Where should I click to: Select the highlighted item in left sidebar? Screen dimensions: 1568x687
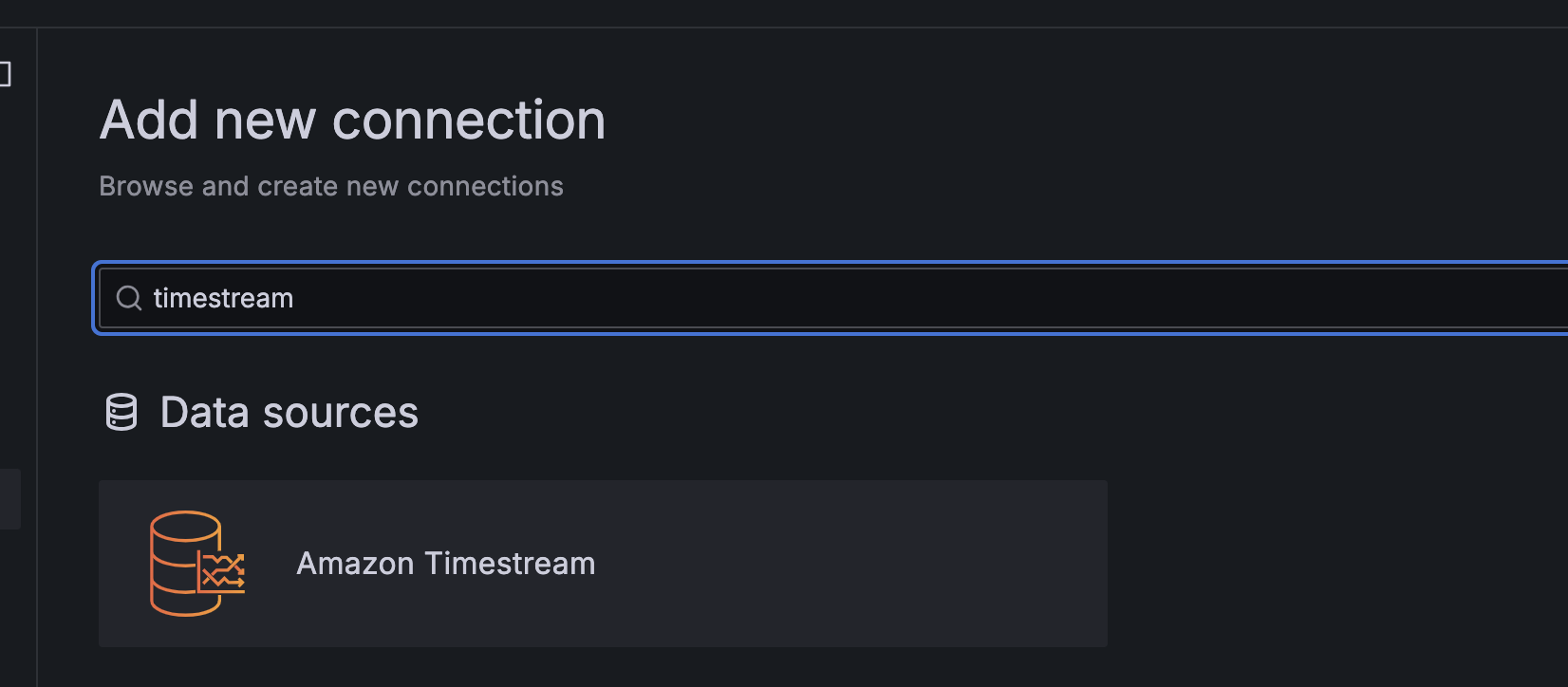click(x=9, y=498)
